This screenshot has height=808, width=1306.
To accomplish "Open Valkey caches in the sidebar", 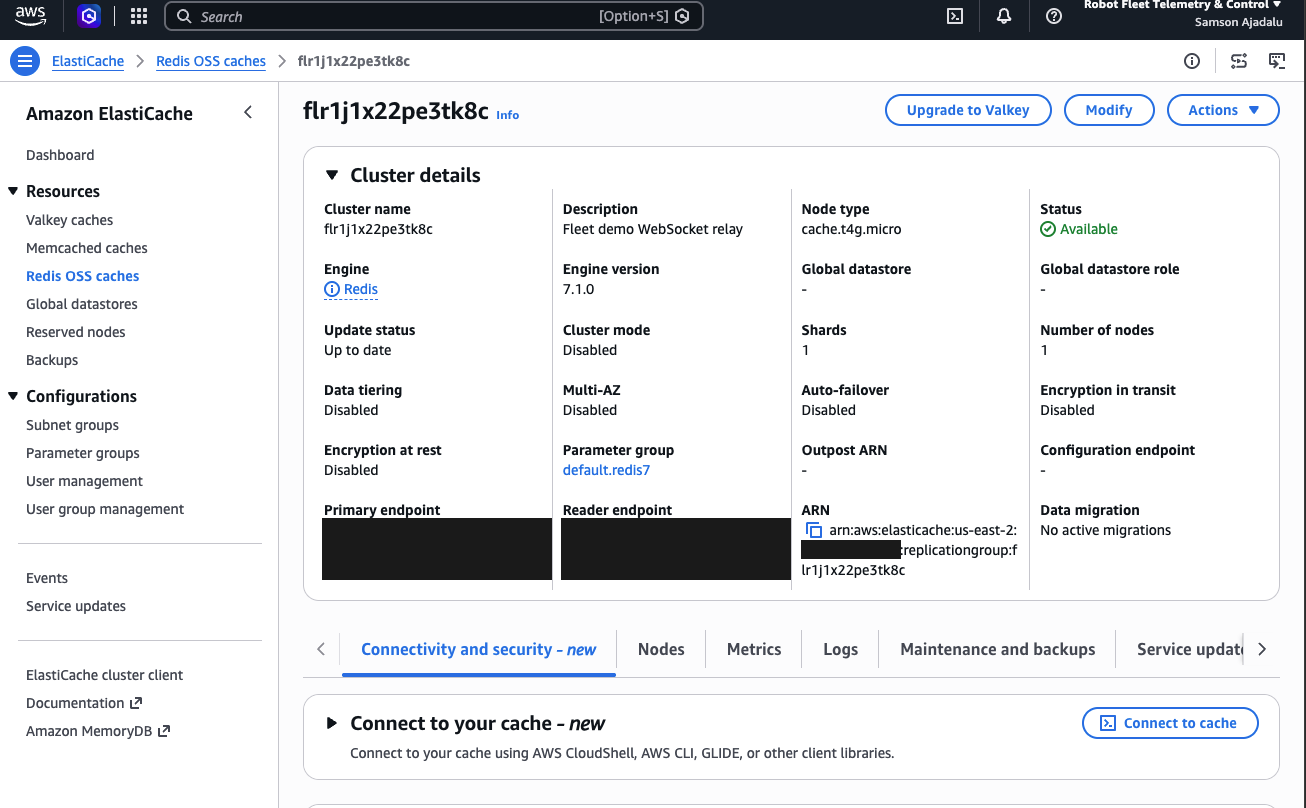I will coord(70,220).
